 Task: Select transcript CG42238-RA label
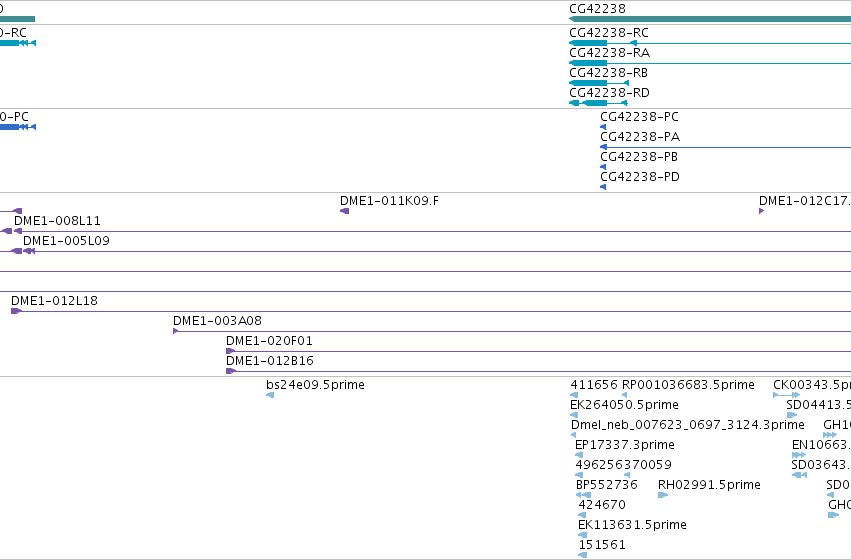click(x=609, y=53)
